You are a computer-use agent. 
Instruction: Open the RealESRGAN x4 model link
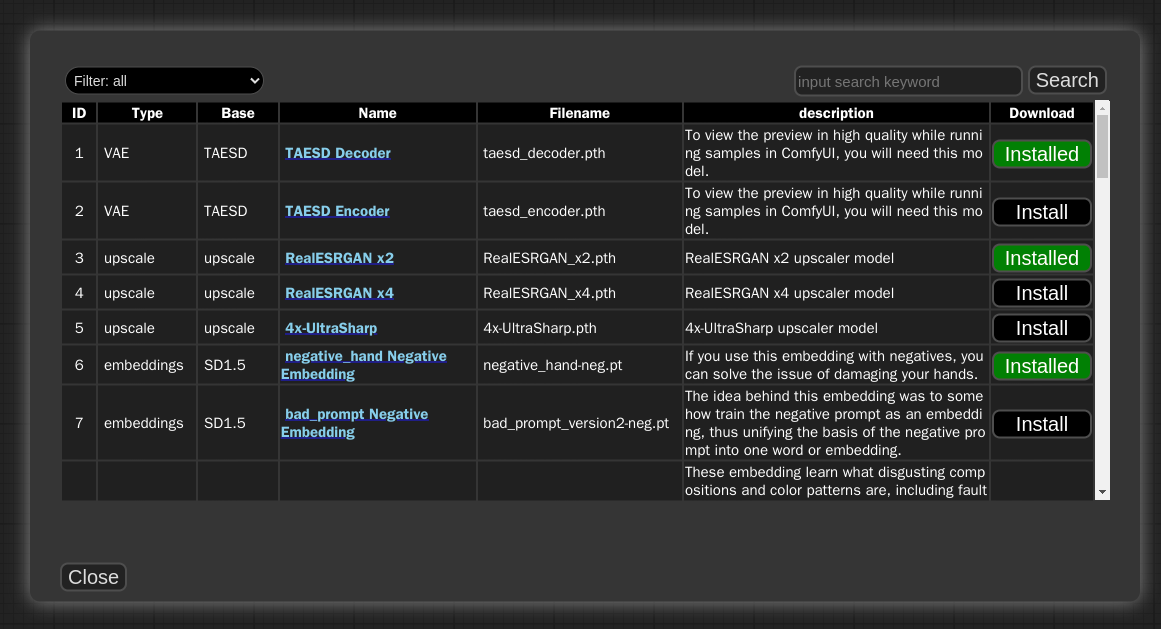click(339, 293)
